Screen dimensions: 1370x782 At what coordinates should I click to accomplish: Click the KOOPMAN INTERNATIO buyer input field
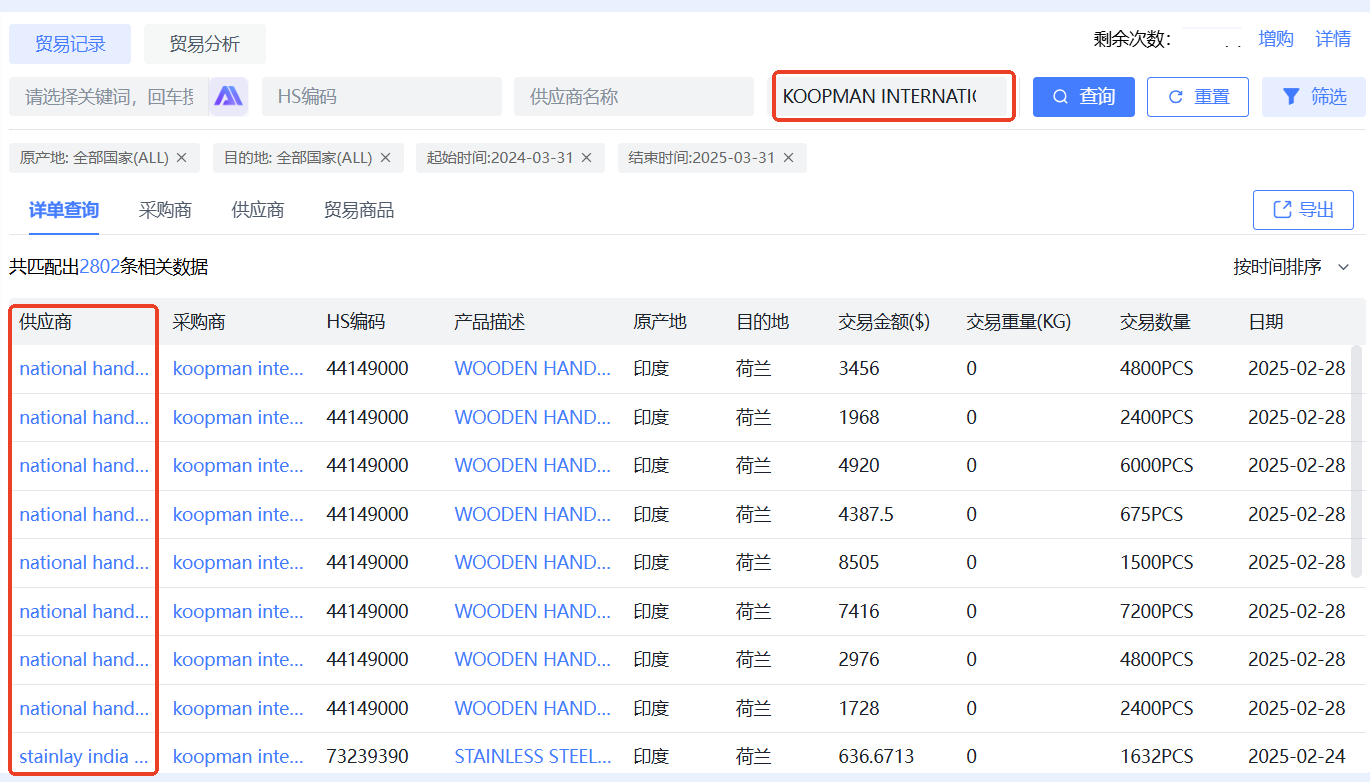(893, 97)
